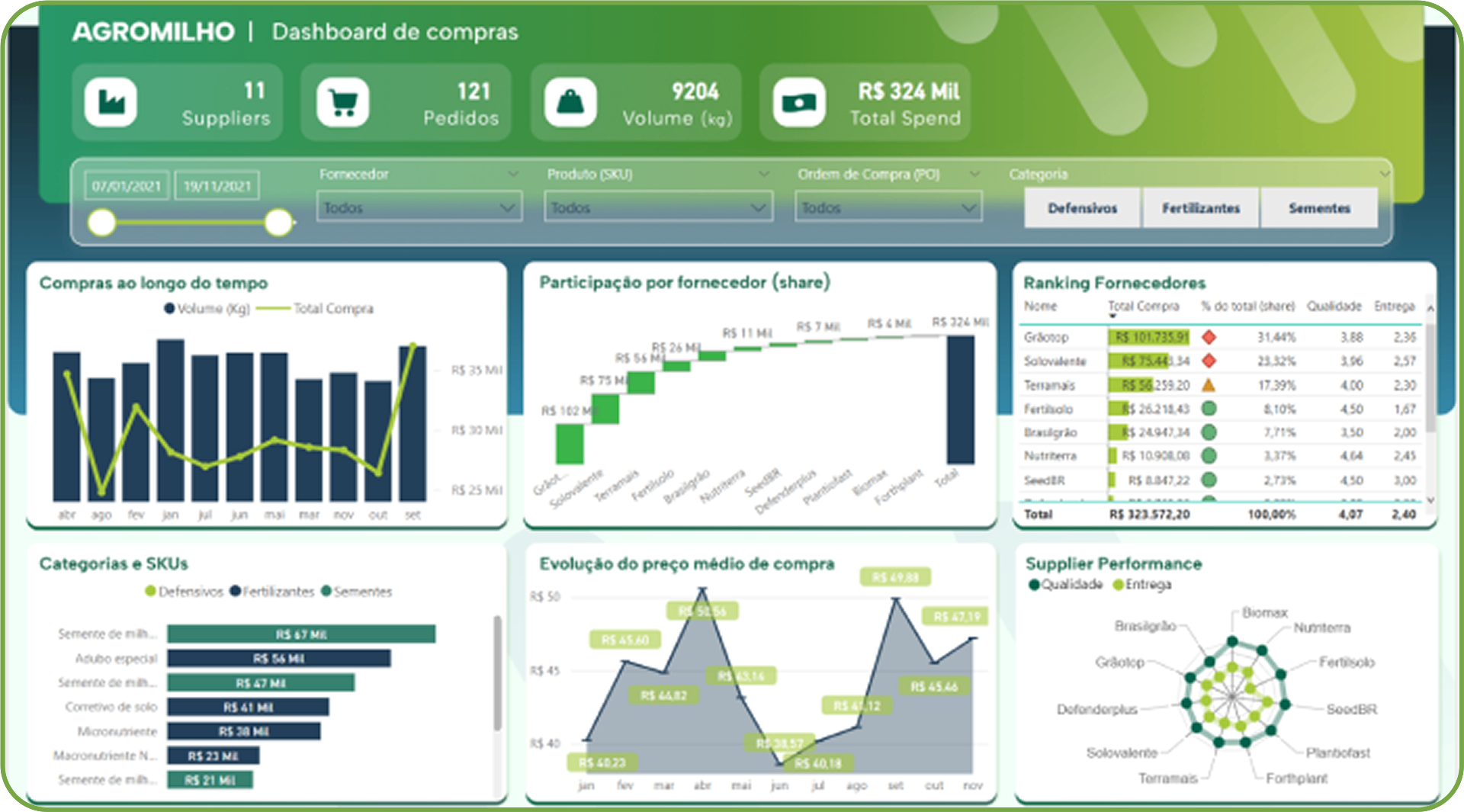
Task: Click the R$ 49,88 price data label
Action: tap(895, 577)
